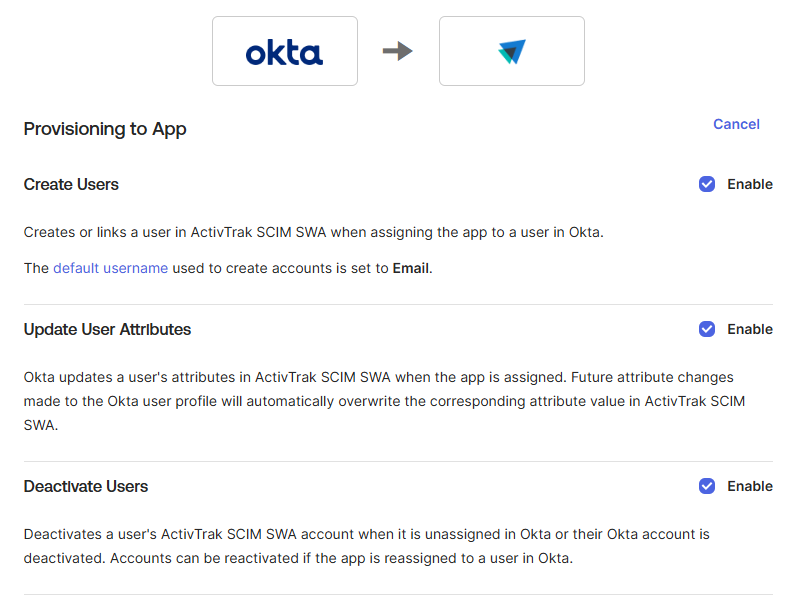The height and width of the screenshot is (596, 793).
Task: Click the gray arrow between logos
Action: tap(398, 51)
